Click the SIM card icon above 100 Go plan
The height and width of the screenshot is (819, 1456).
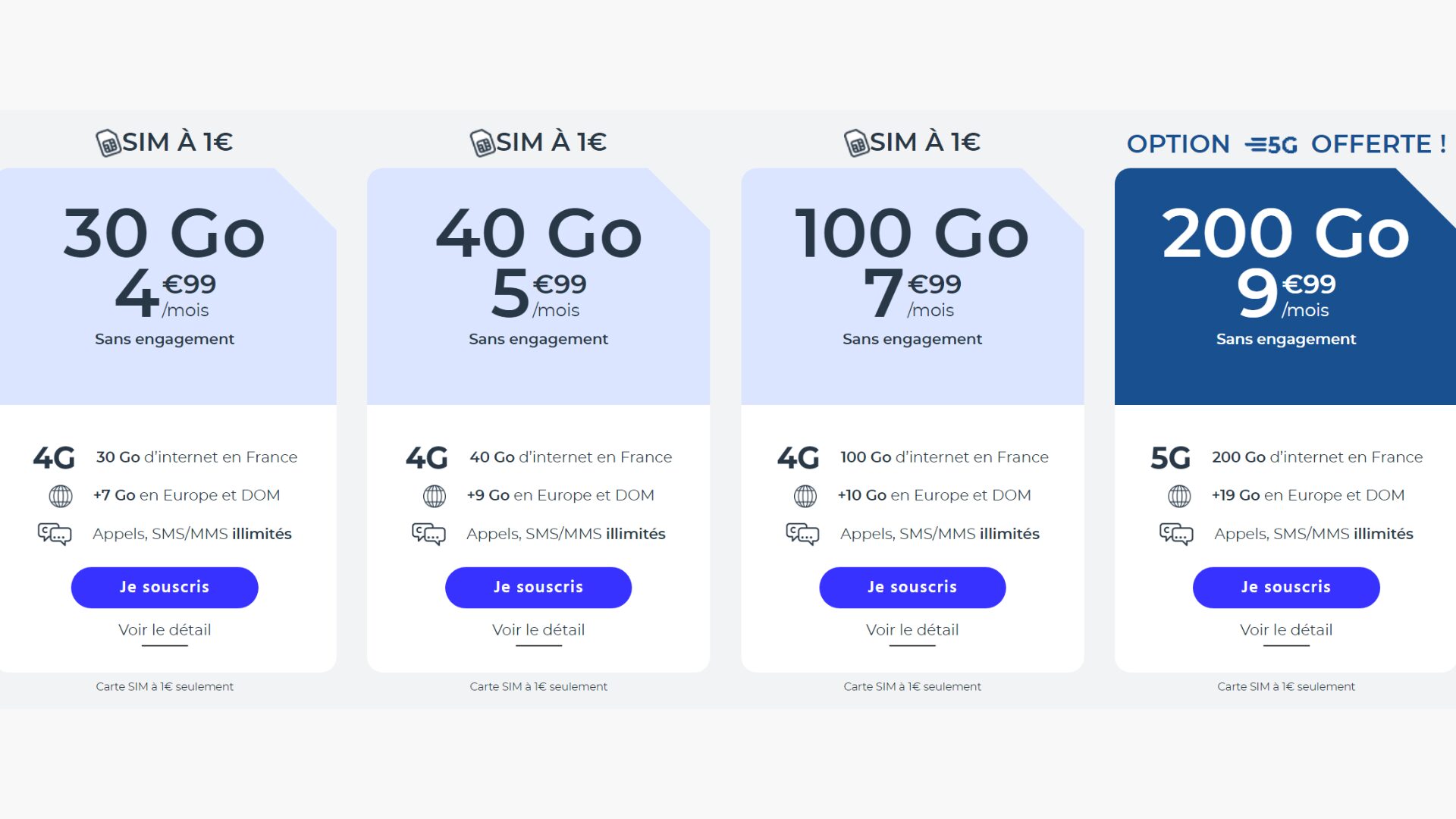click(x=856, y=143)
